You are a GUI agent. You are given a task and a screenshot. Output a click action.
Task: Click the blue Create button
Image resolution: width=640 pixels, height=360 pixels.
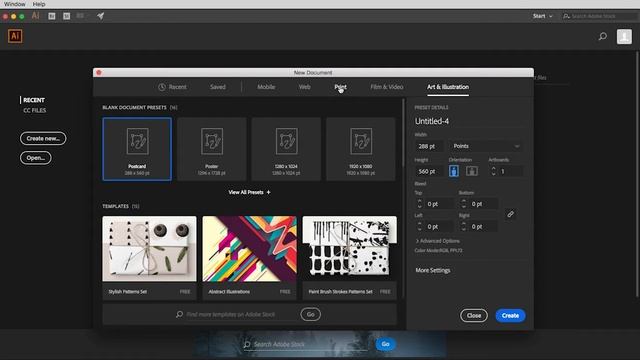(x=510, y=316)
